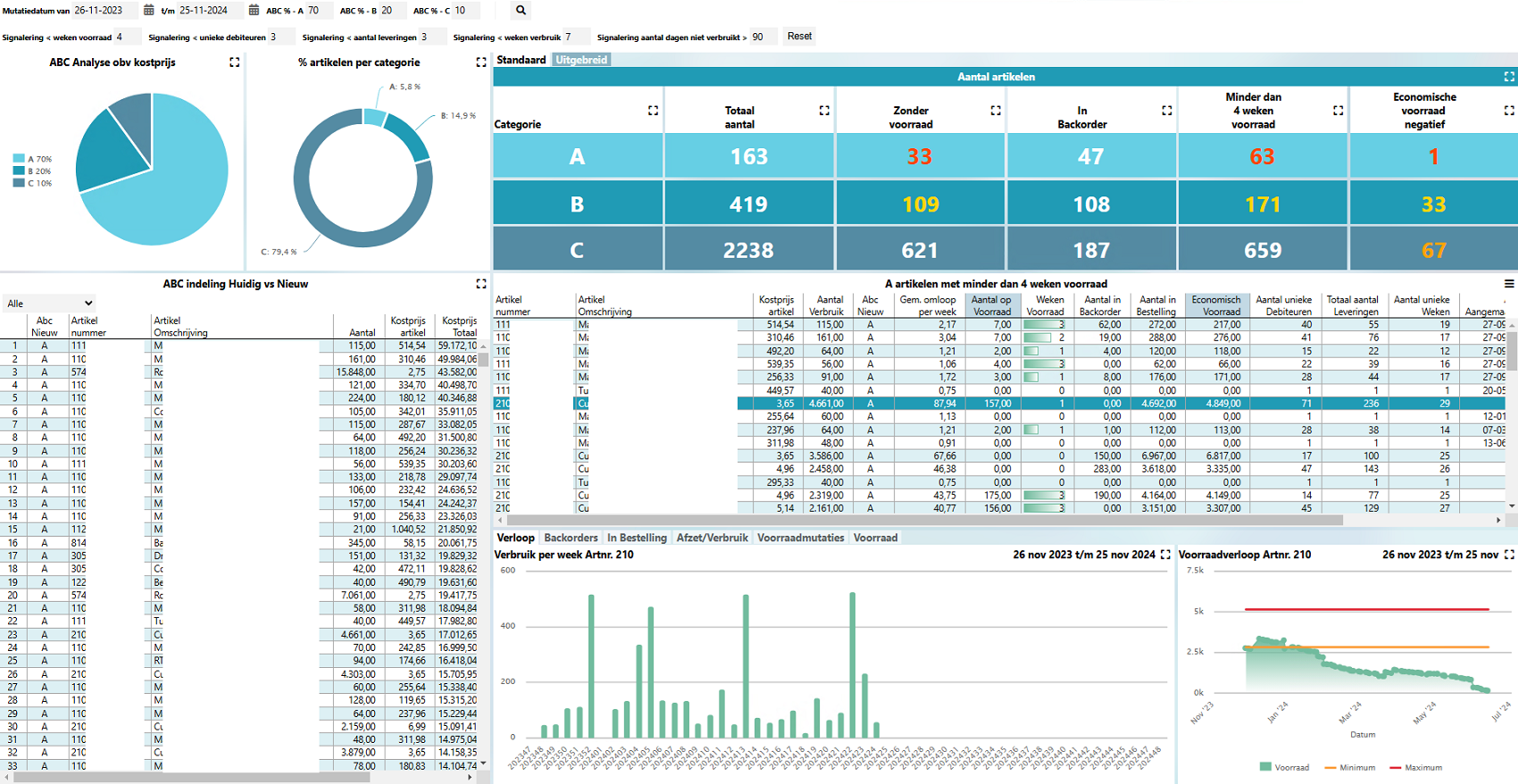Open the calendar picker for the end date
Image resolution: width=1518 pixels, height=784 pixels.
click(x=254, y=11)
